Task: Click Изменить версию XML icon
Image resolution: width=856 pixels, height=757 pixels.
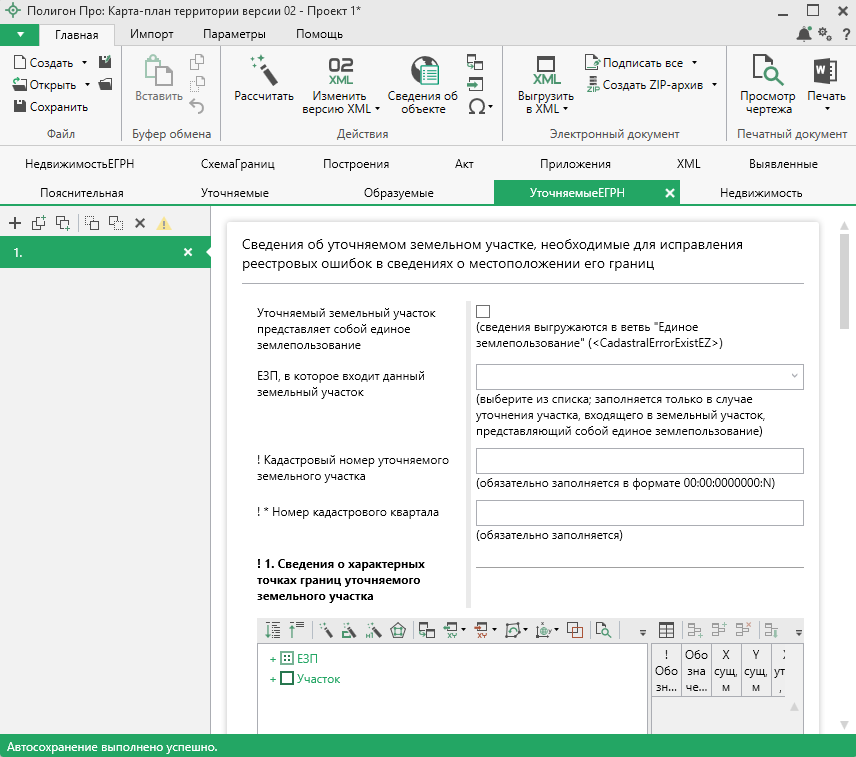Action: 341,72
